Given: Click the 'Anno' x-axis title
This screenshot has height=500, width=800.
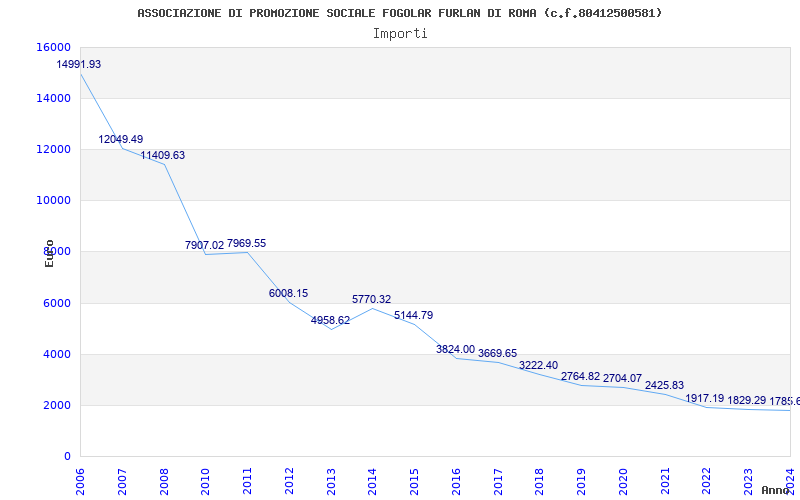Looking at the screenshot, I should point(776,490).
